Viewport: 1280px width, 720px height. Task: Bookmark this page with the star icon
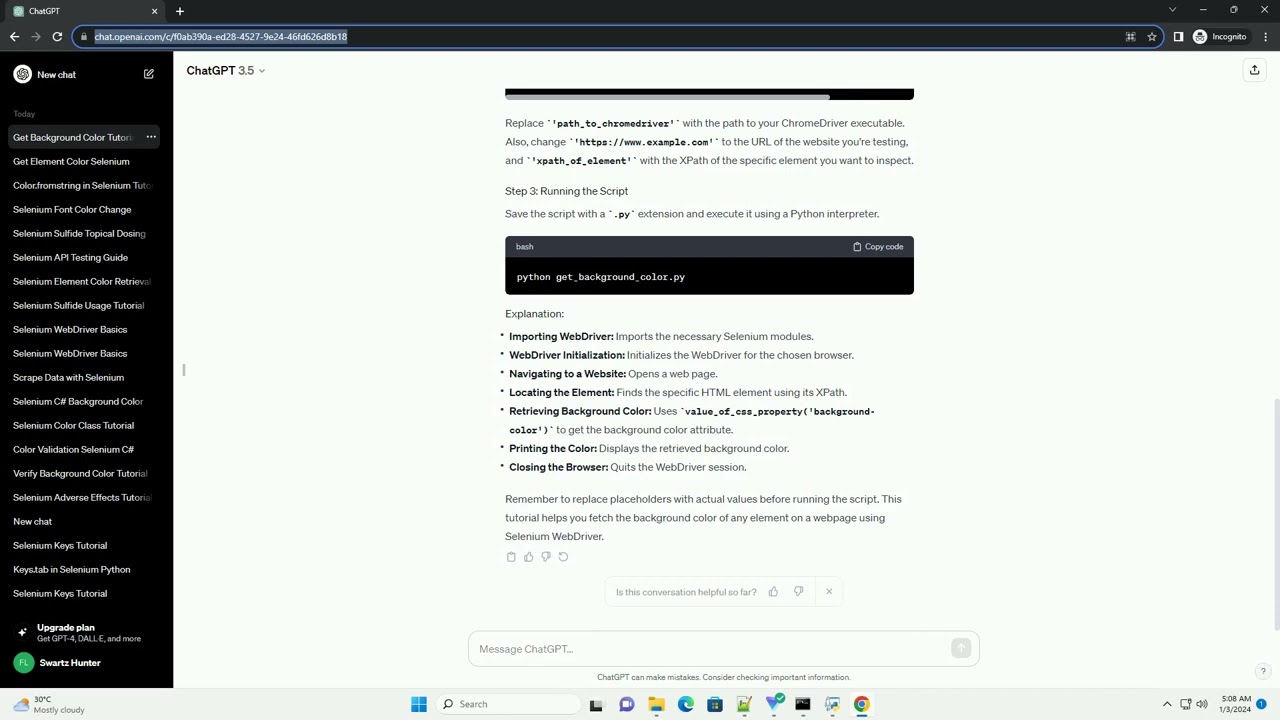(x=1152, y=37)
